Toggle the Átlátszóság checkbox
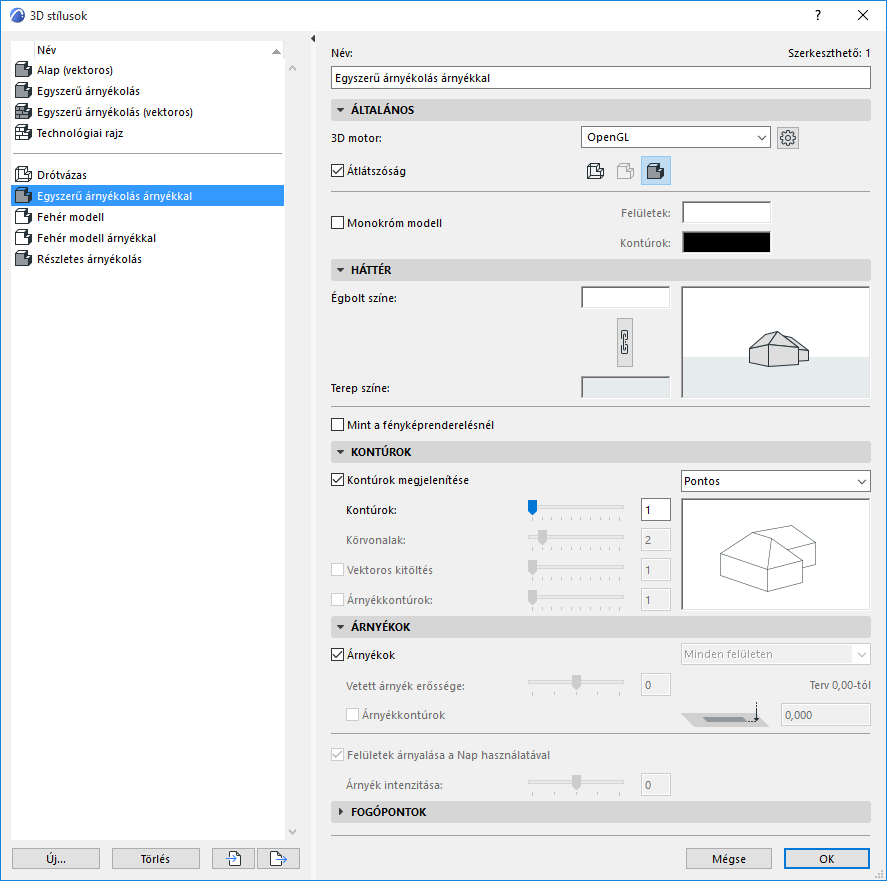The height and width of the screenshot is (881, 887). tap(337, 170)
